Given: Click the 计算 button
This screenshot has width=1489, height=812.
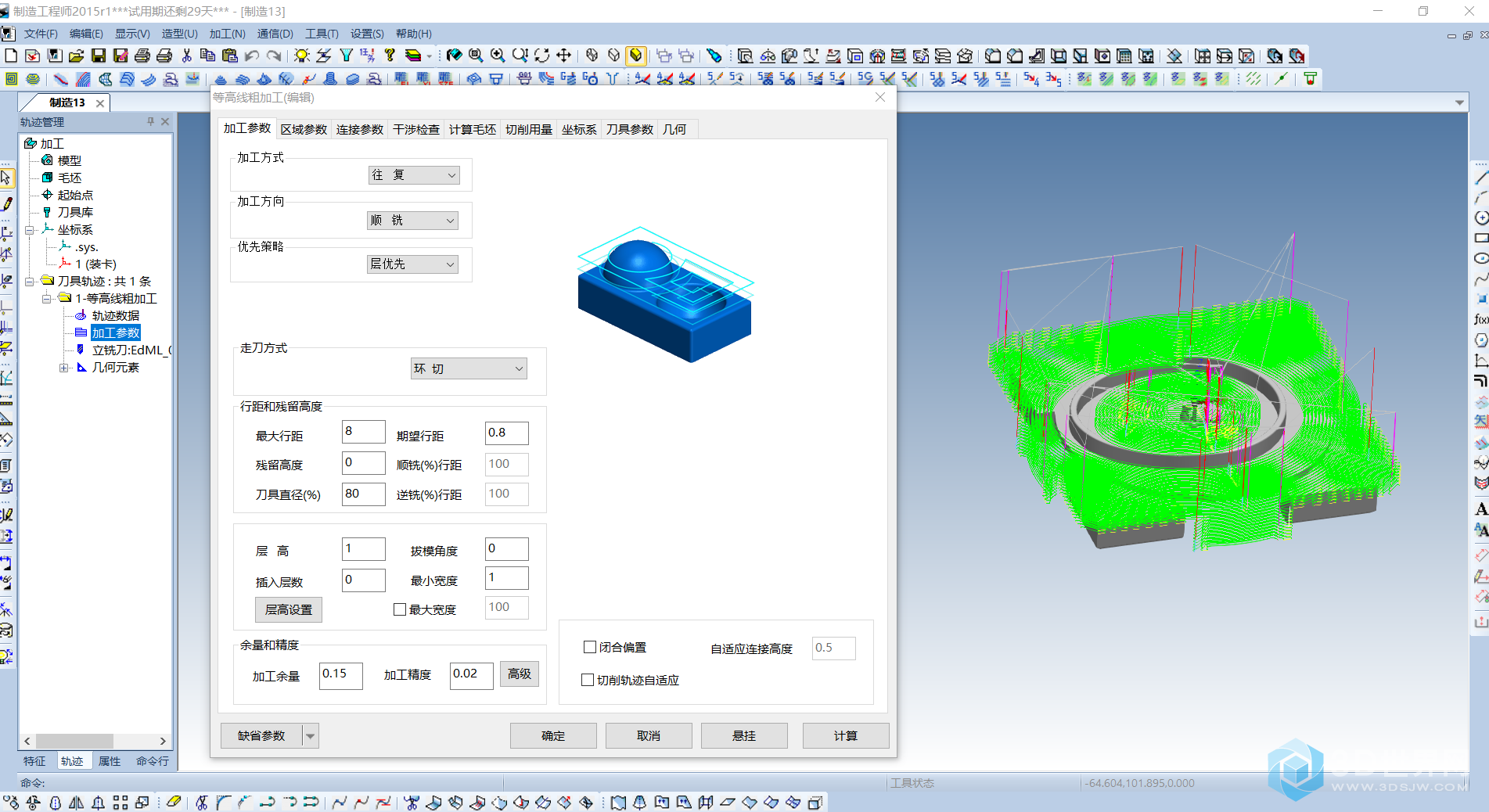Looking at the screenshot, I should pos(846,736).
